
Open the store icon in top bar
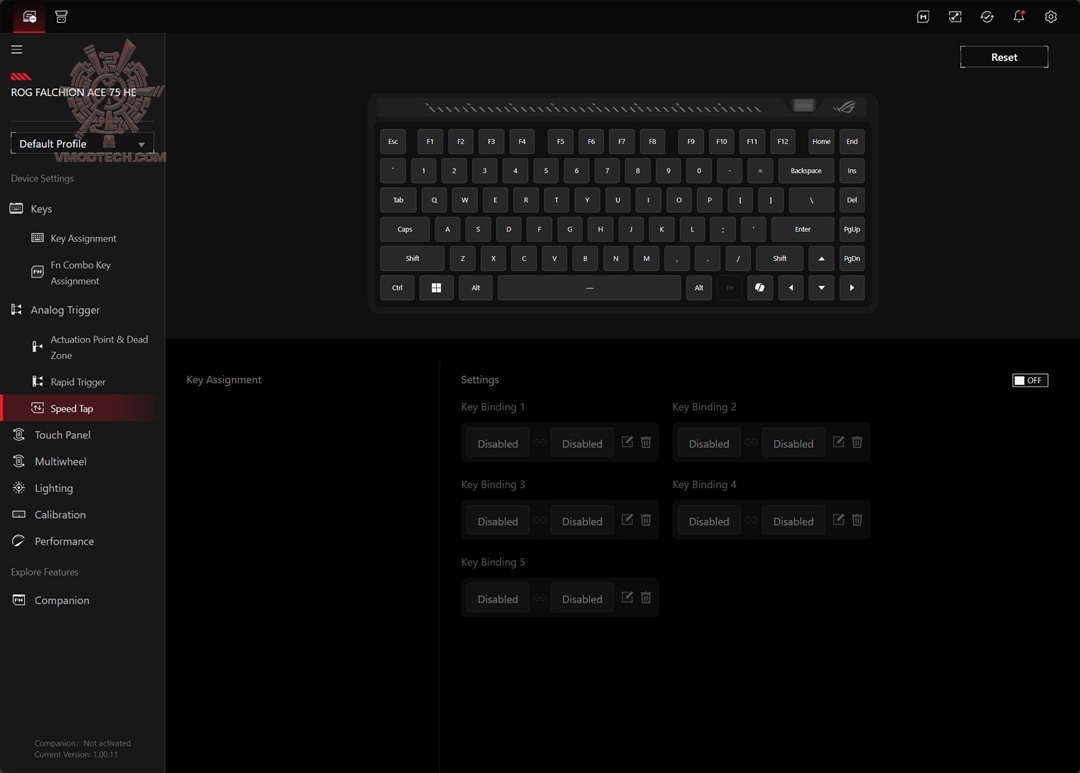point(61,17)
